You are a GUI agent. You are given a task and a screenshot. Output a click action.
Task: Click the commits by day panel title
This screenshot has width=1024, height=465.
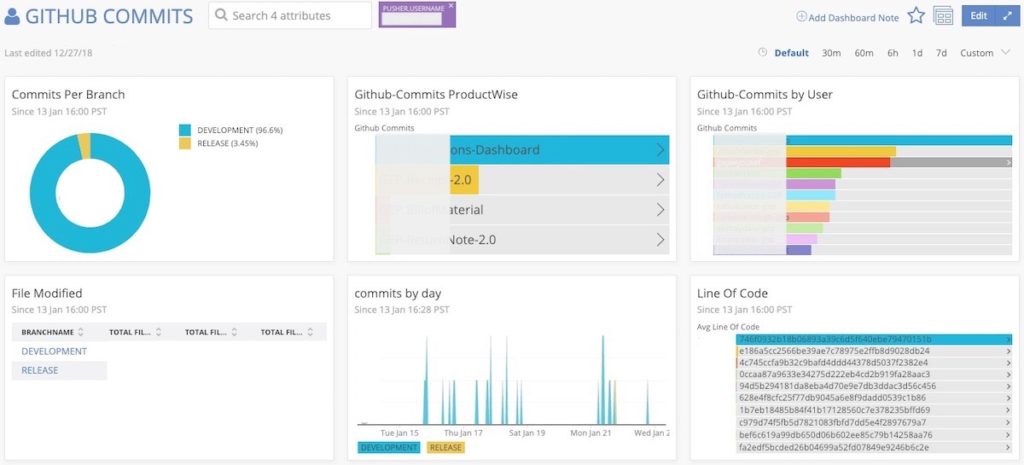click(x=398, y=293)
